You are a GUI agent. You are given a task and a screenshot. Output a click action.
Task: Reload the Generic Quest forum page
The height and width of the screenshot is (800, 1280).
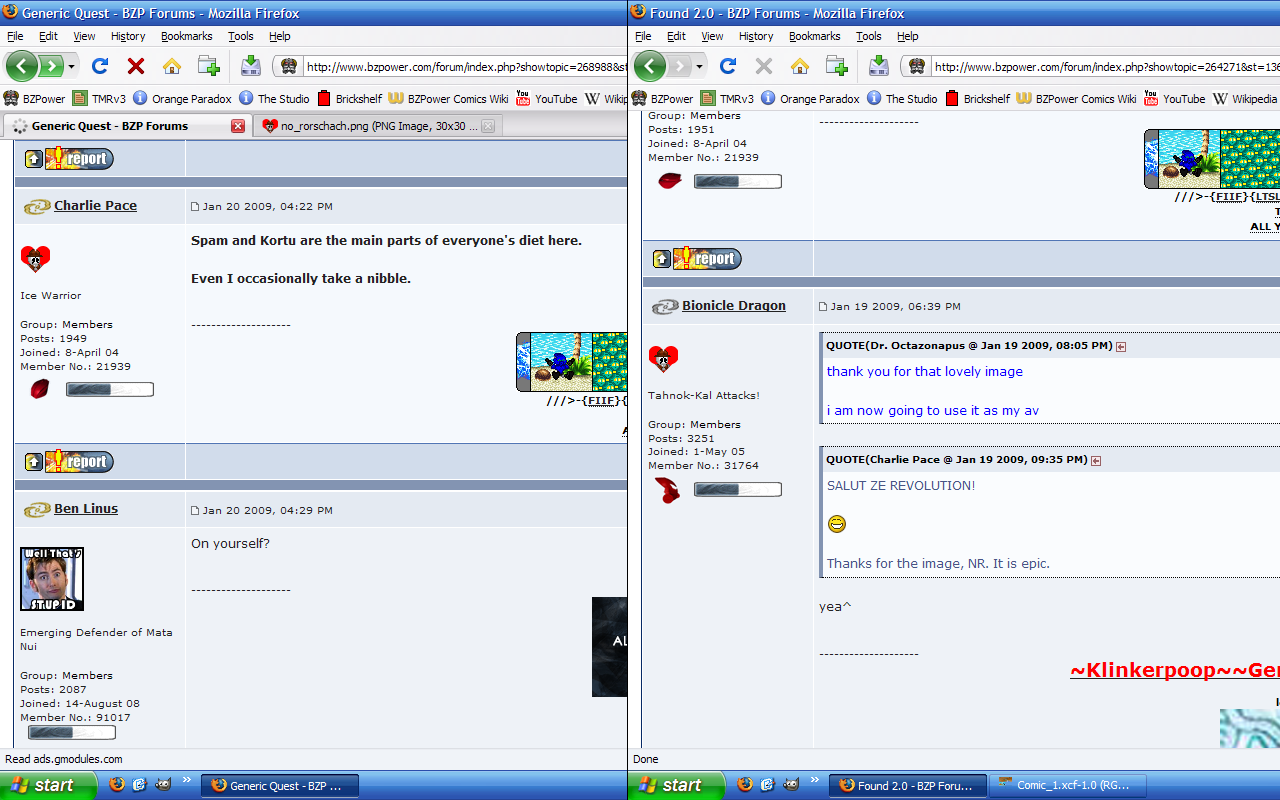coord(100,66)
